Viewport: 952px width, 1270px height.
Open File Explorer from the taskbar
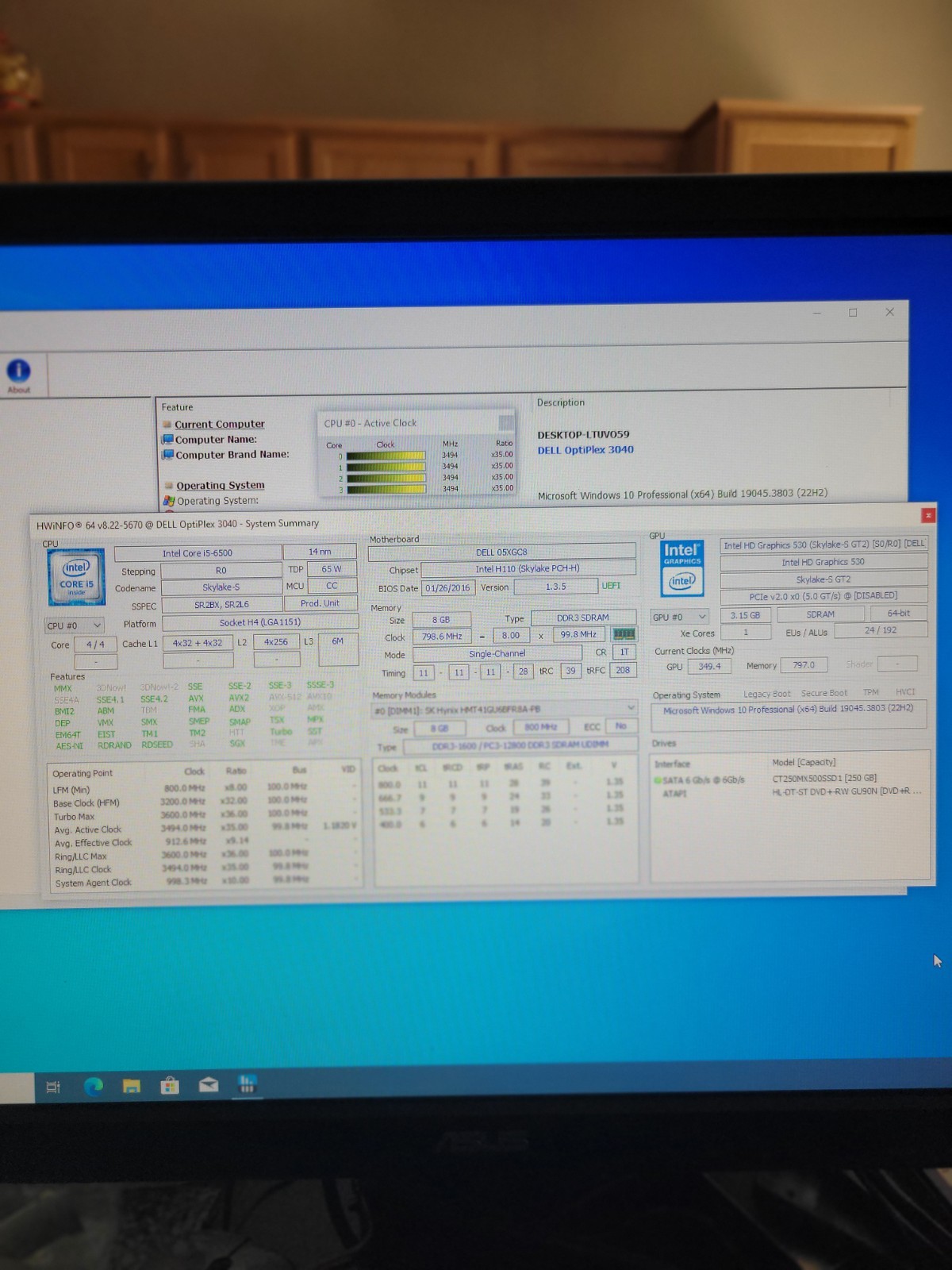click(x=132, y=1086)
